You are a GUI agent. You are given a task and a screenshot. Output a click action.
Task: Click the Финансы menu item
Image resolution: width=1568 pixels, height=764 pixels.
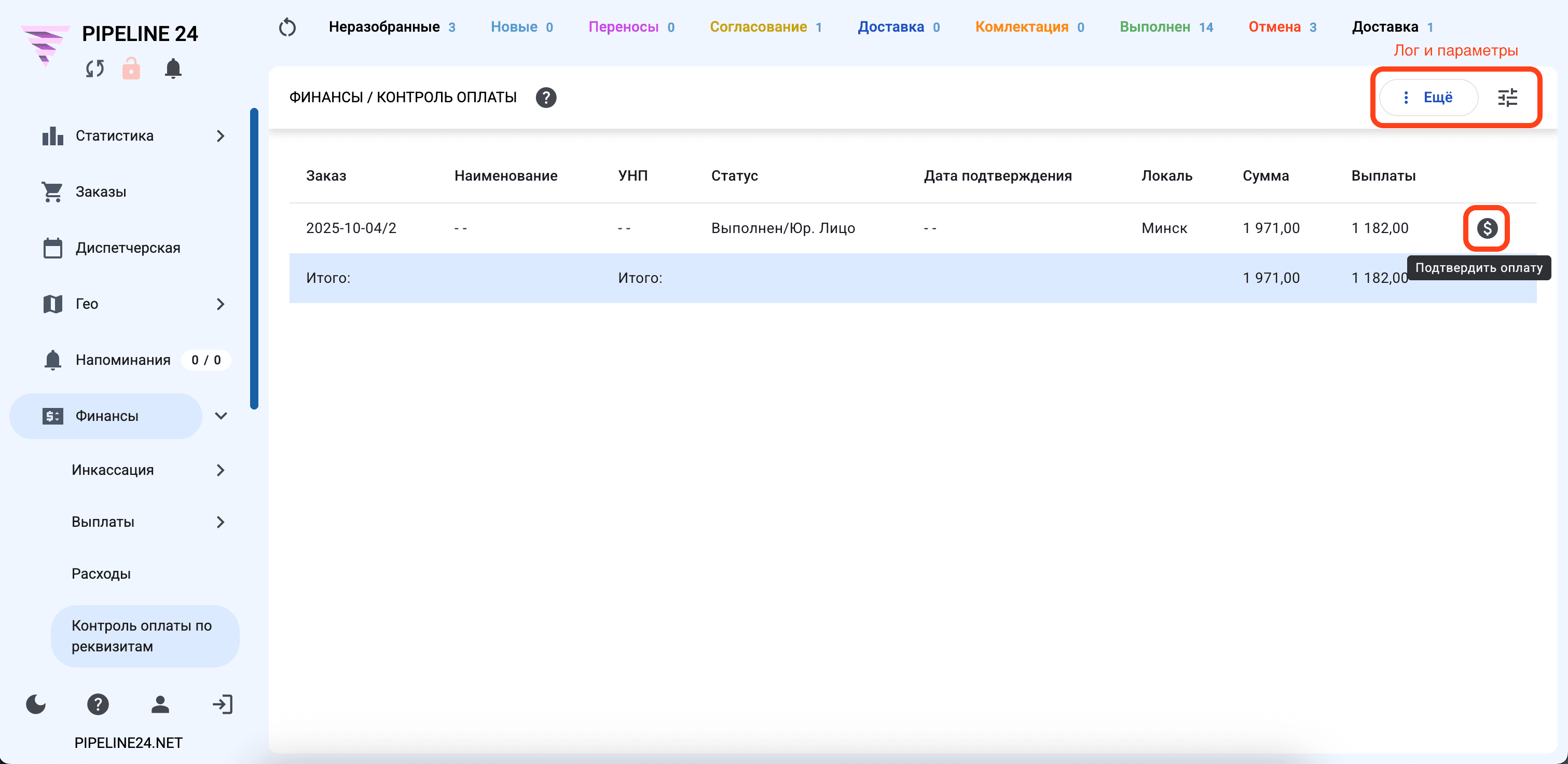106,416
